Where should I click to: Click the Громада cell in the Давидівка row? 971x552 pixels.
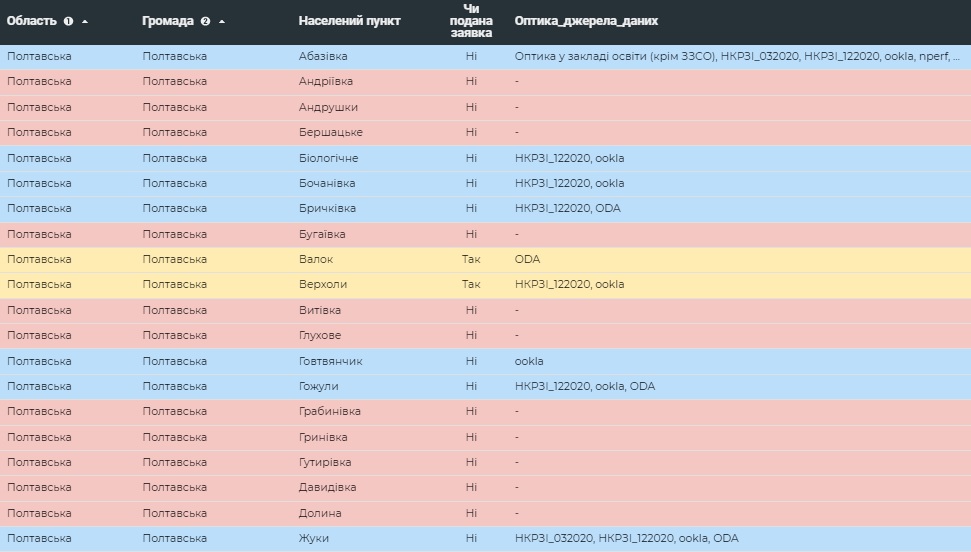(175, 488)
